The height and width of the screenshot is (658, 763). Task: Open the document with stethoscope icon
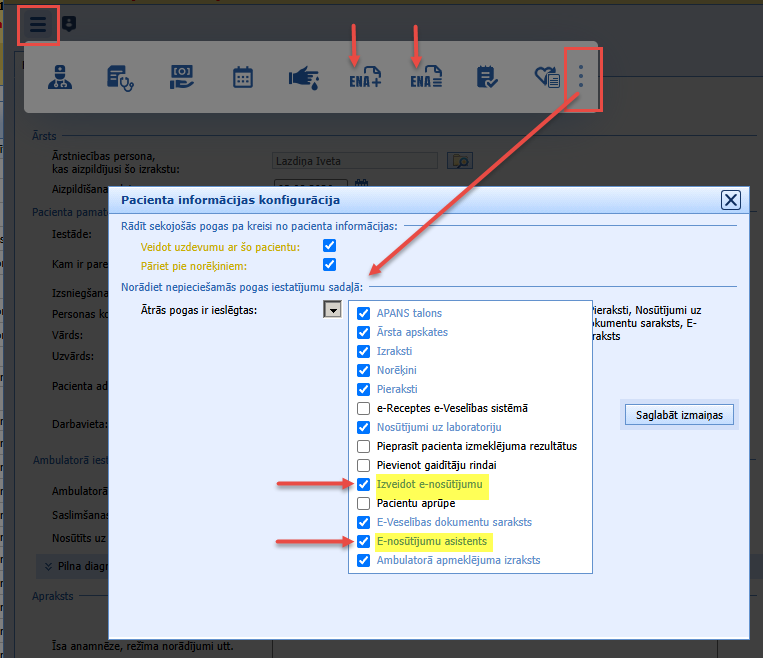(120, 78)
